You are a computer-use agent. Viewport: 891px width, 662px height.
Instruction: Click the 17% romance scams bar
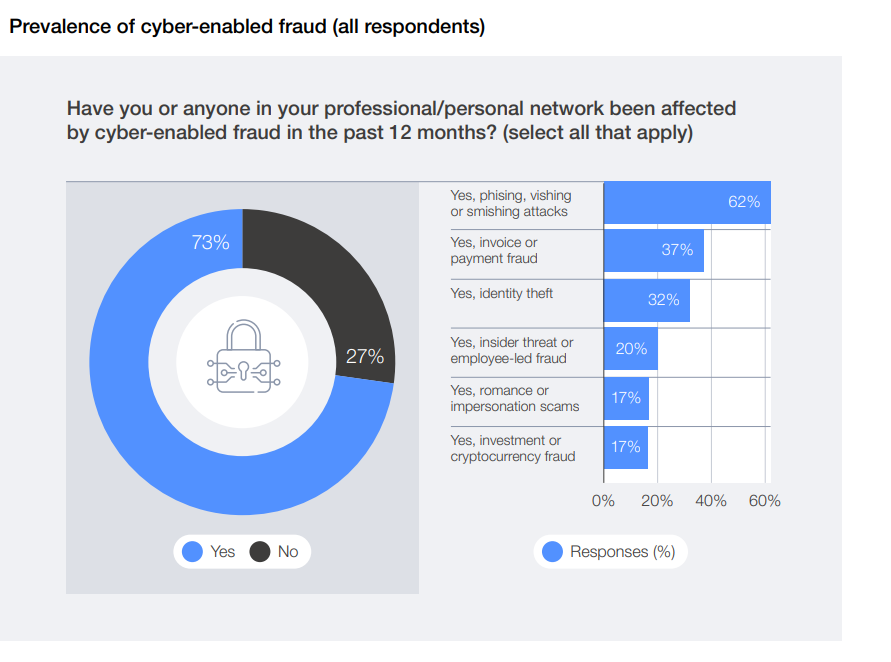pos(626,398)
